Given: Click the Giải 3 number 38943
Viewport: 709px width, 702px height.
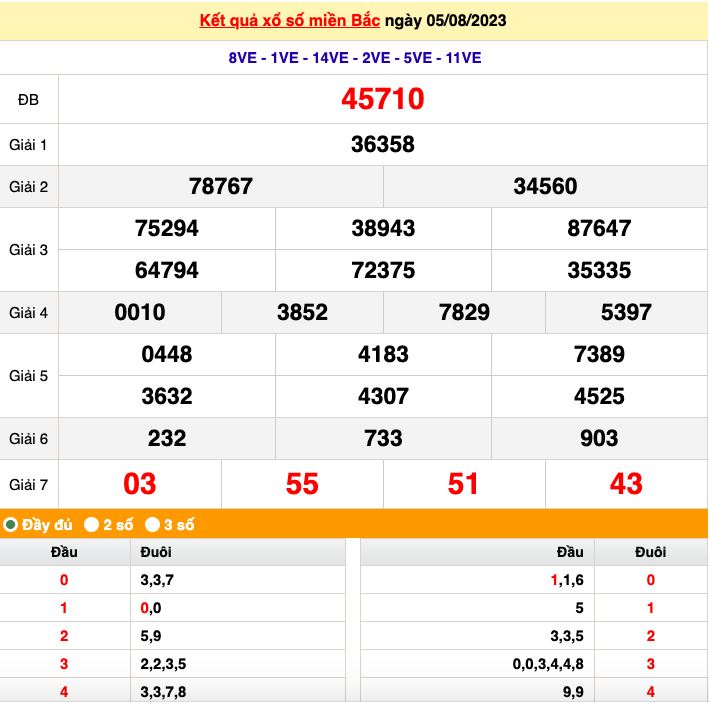Looking at the screenshot, I should [383, 228].
